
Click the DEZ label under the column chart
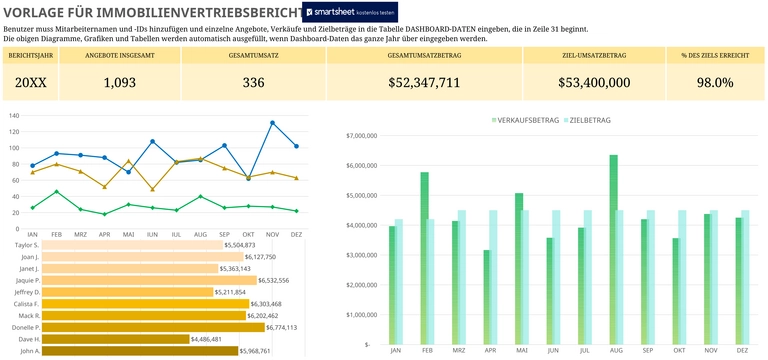pyautogui.click(x=742, y=351)
